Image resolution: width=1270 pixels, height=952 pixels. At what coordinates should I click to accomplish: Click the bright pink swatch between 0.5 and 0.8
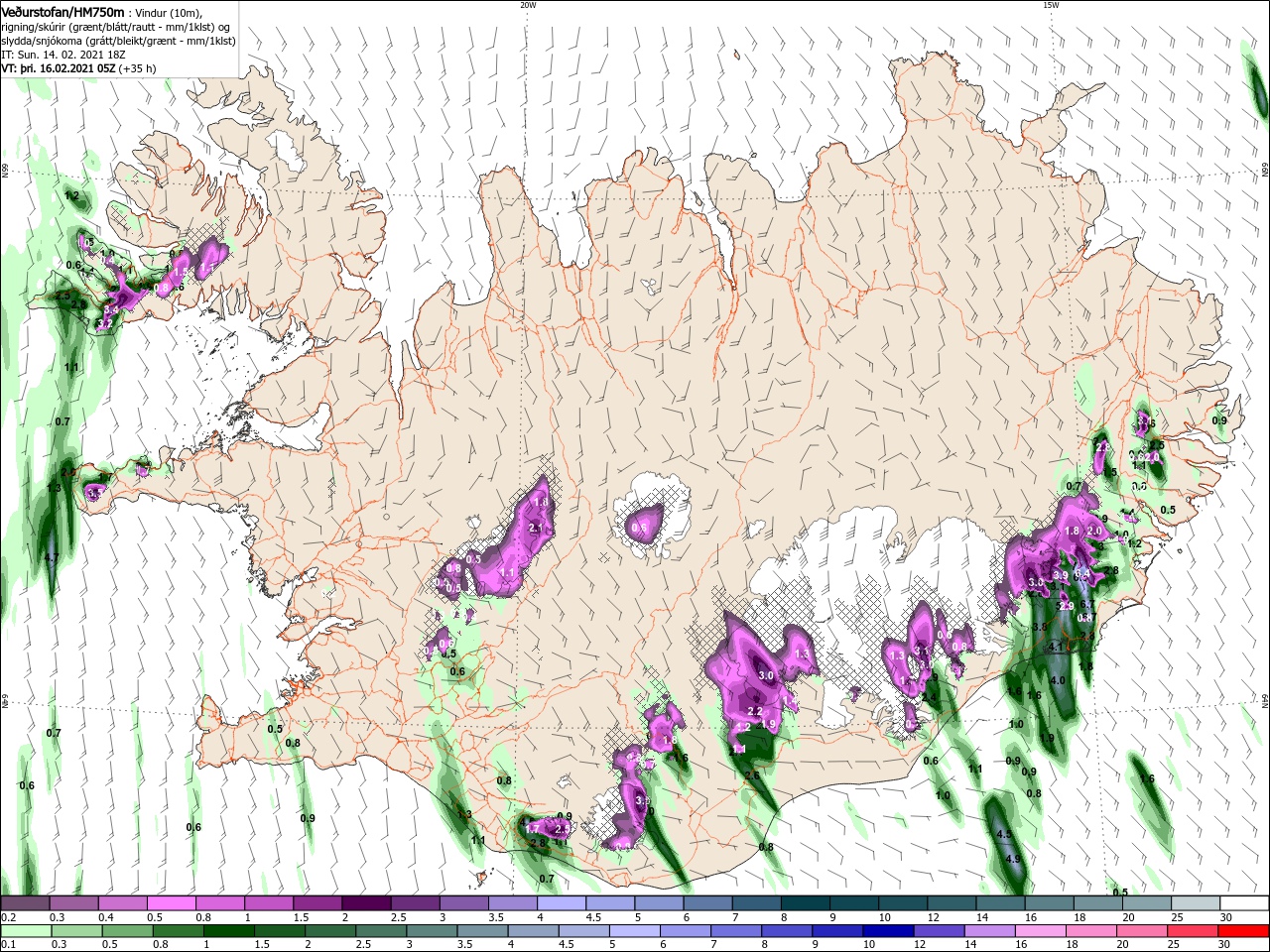(x=172, y=903)
